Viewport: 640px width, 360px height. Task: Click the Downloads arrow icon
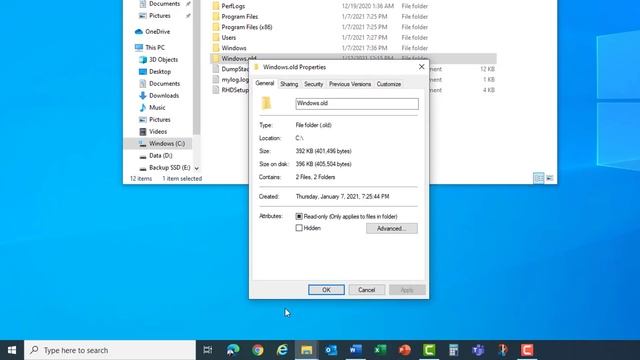point(142,96)
